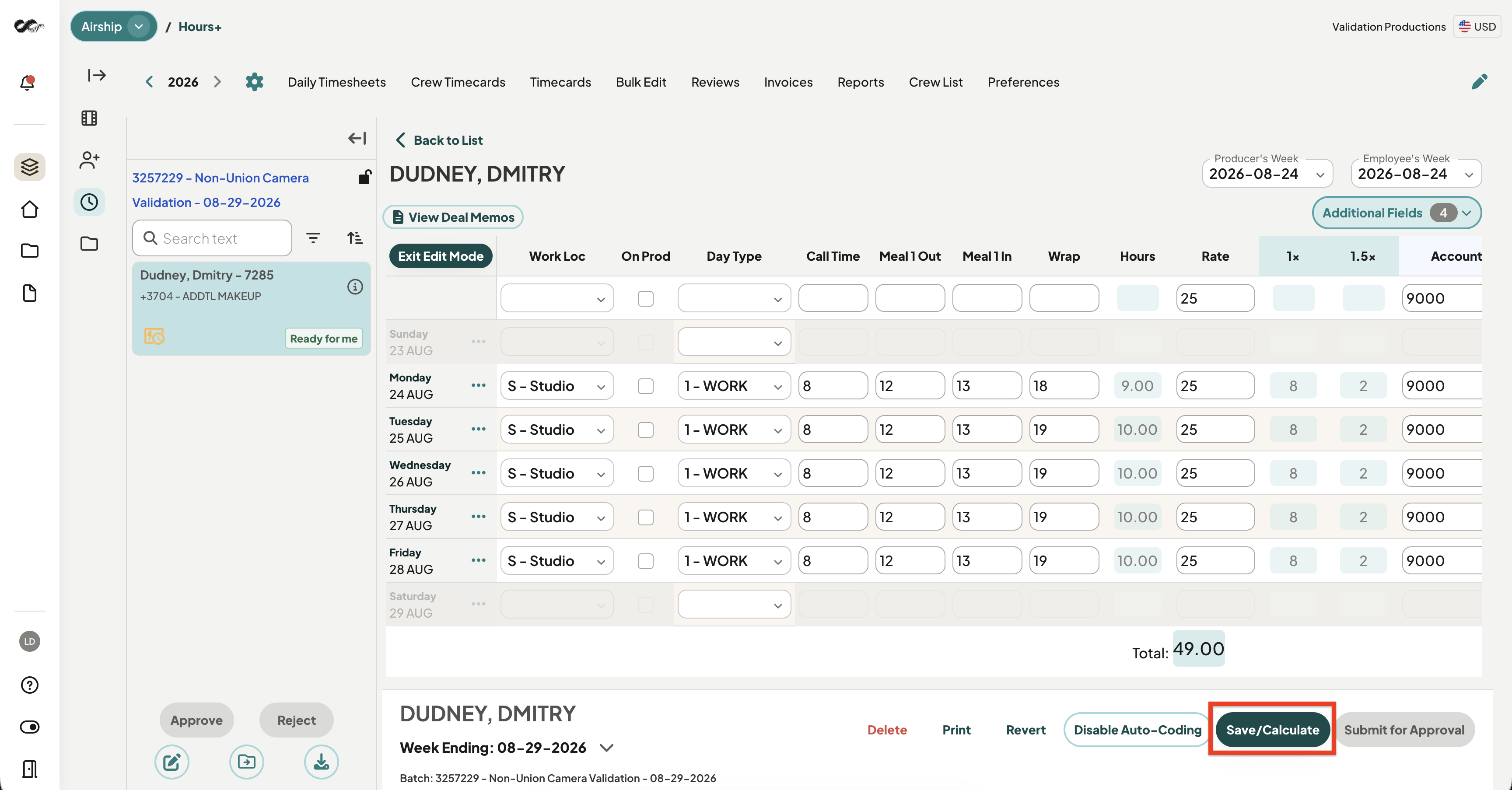The width and height of the screenshot is (1512, 790).
Task: Click the sort order icon
Action: pos(354,238)
